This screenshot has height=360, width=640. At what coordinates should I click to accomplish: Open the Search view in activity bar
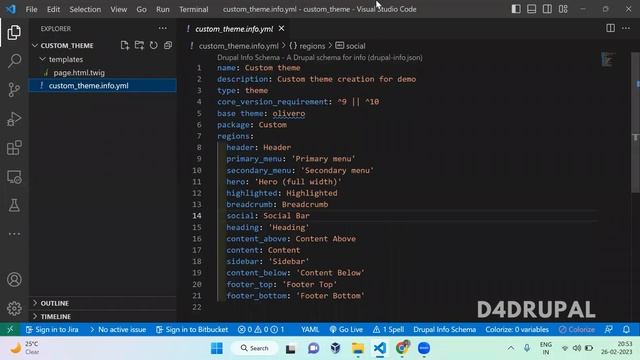(x=14, y=61)
